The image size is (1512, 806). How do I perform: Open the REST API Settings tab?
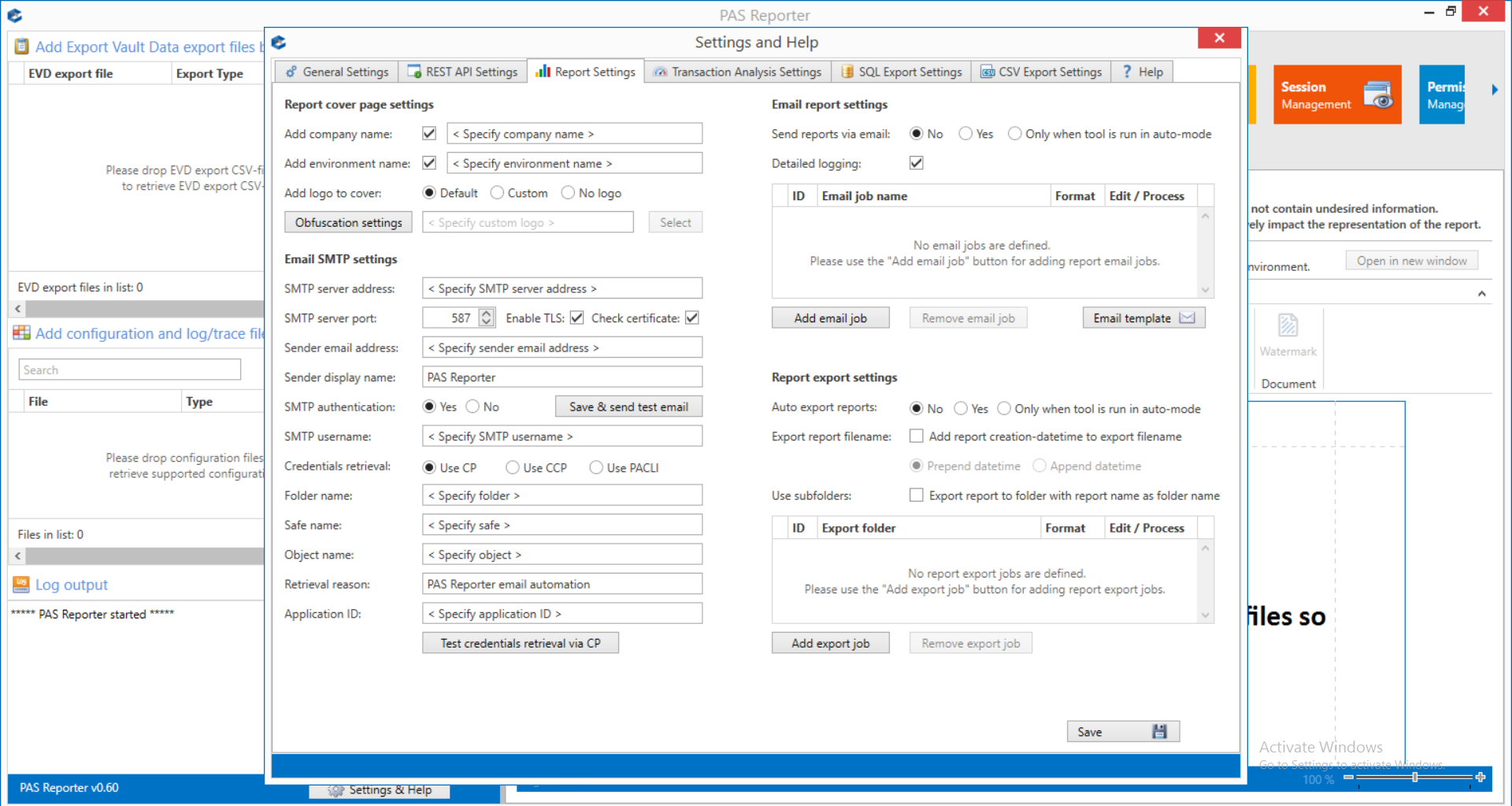click(x=462, y=72)
